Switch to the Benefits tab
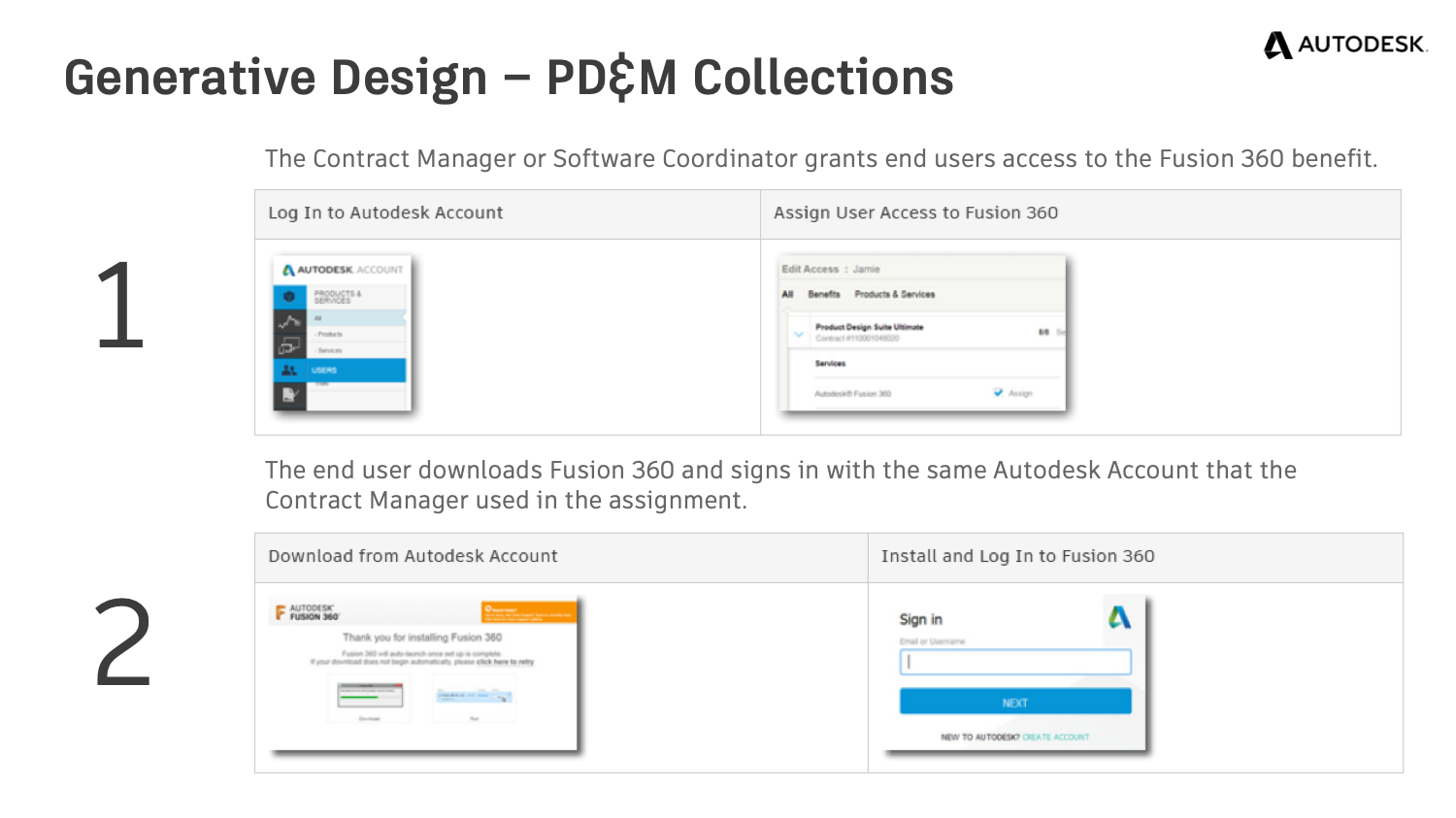1456x818 pixels. [x=824, y=294]
